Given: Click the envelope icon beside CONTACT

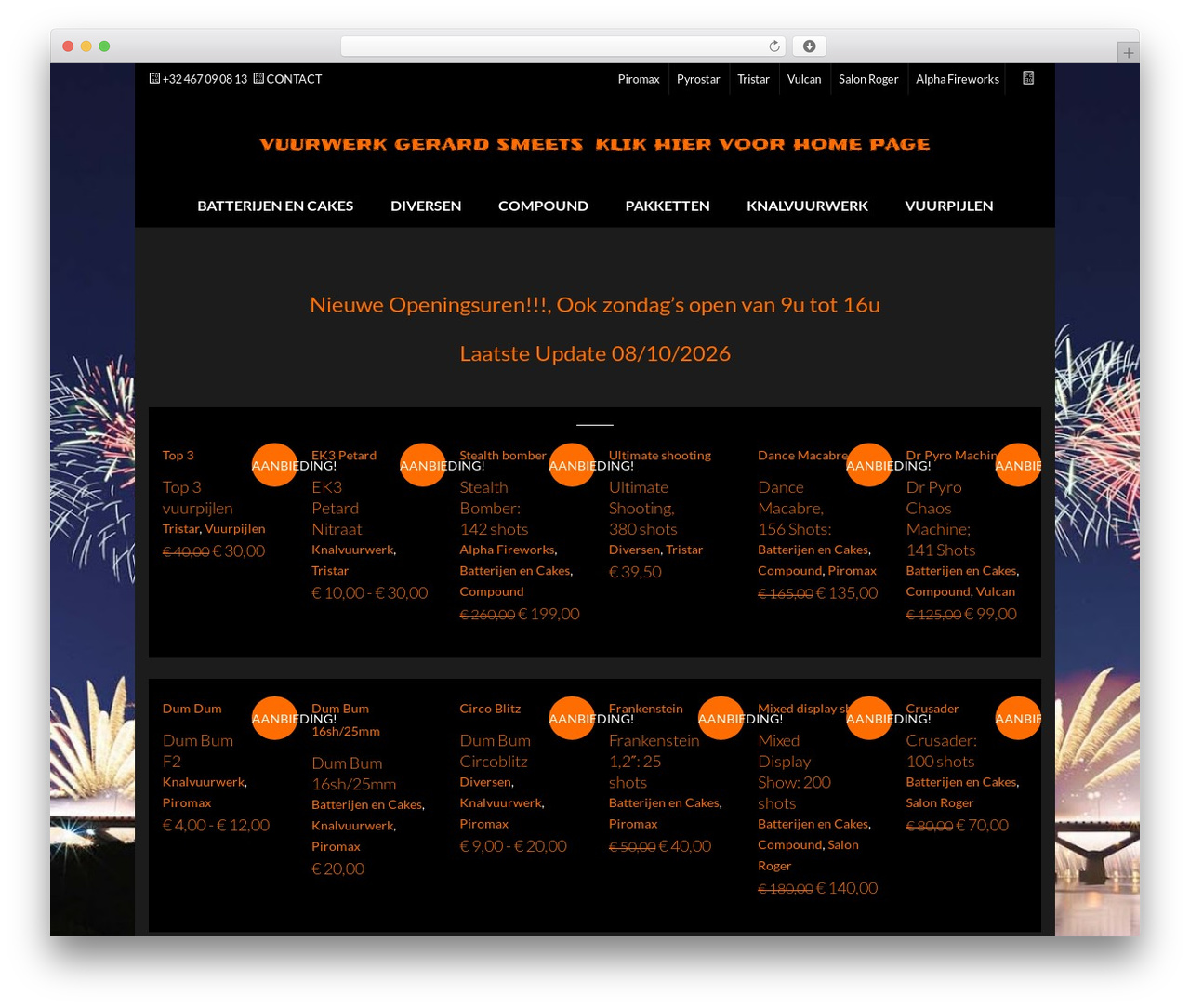Looking at the screenshot, I should pyautogui.click(x=258, y=78).
